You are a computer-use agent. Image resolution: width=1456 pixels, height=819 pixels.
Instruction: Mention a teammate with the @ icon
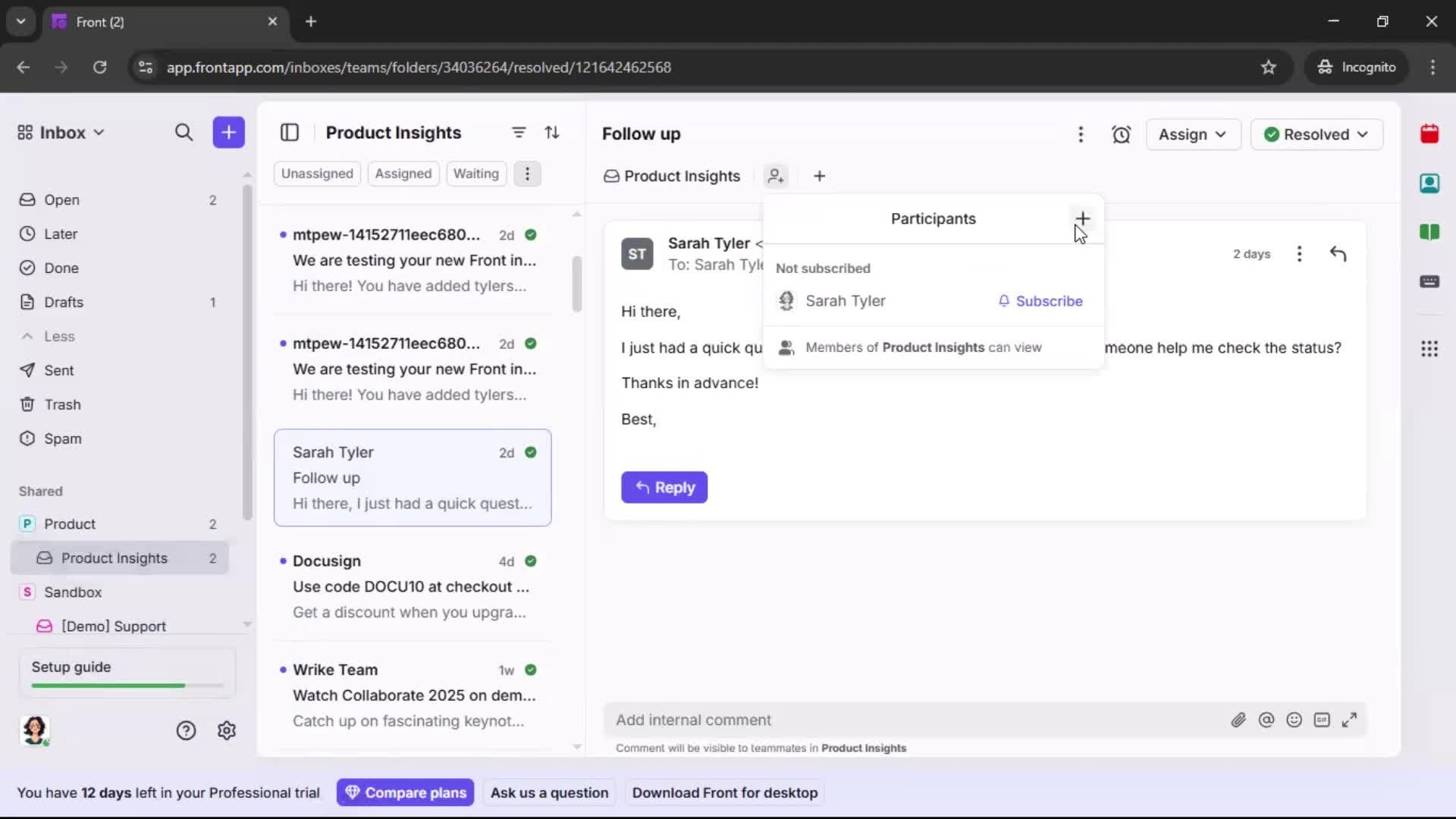1267,720
